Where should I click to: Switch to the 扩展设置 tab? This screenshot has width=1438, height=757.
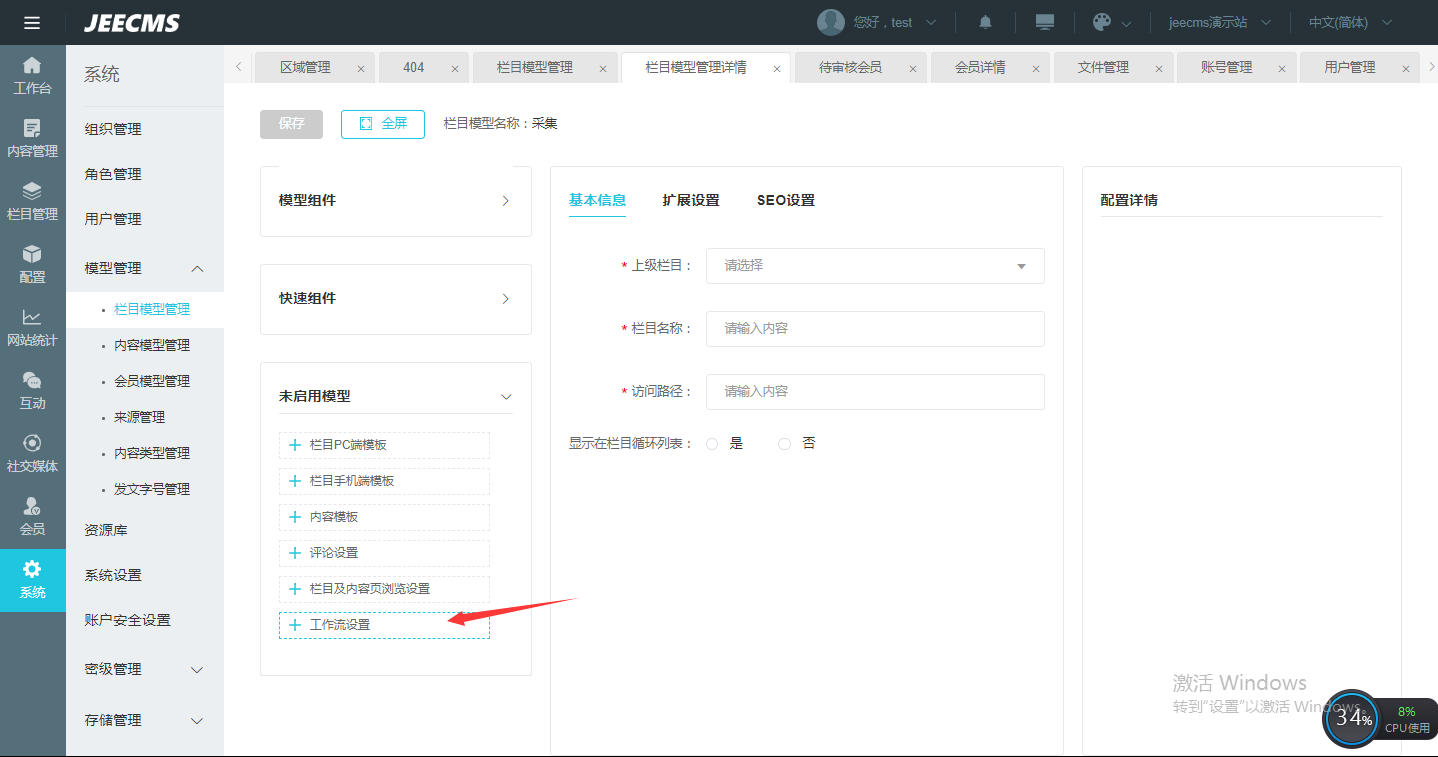pyautogui.click(x=690, y=200)
